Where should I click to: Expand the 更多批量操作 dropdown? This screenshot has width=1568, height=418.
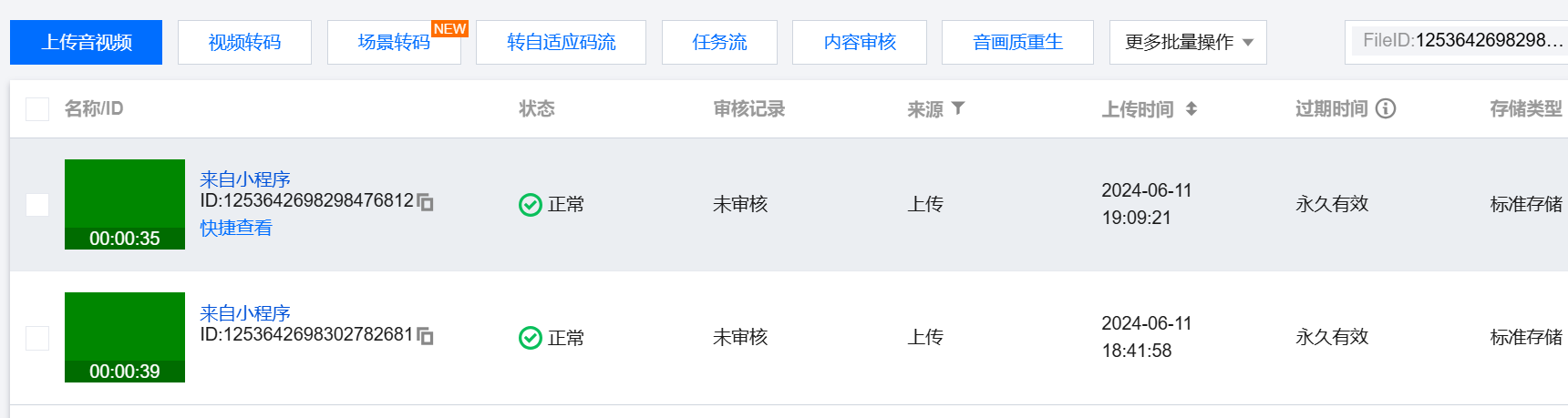pyautogui.click(x=1188, y=43)
